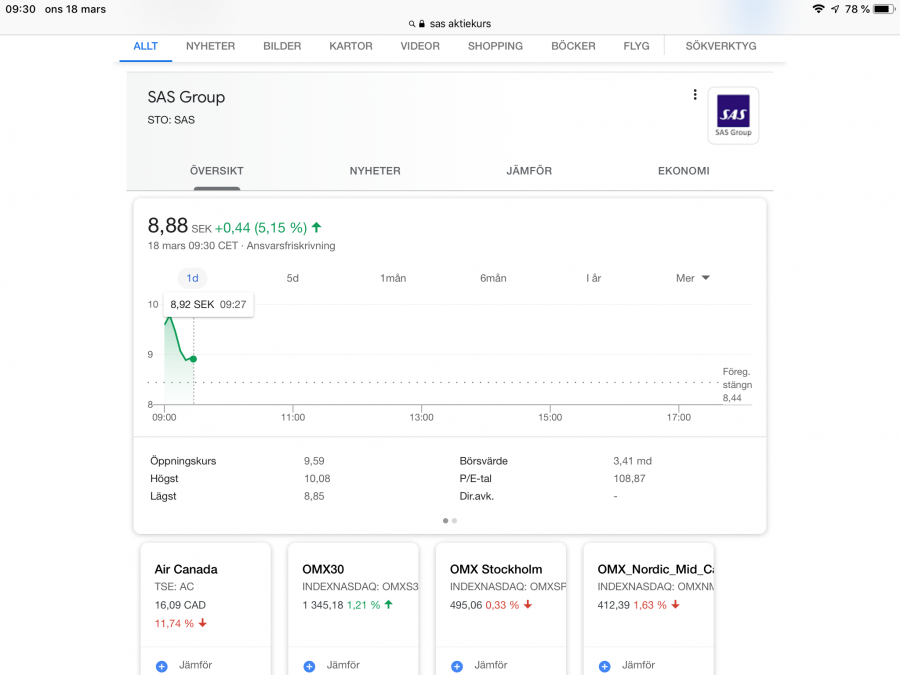900x675 pixels.
Task: Click the green data point on chart
Action: (x=193, y=359)
